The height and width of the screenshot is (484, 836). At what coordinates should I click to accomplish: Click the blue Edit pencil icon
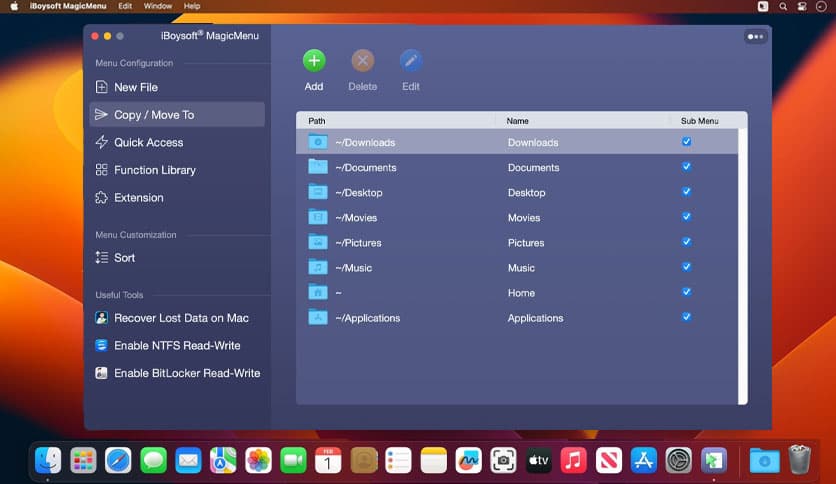(x=411, y=61)
